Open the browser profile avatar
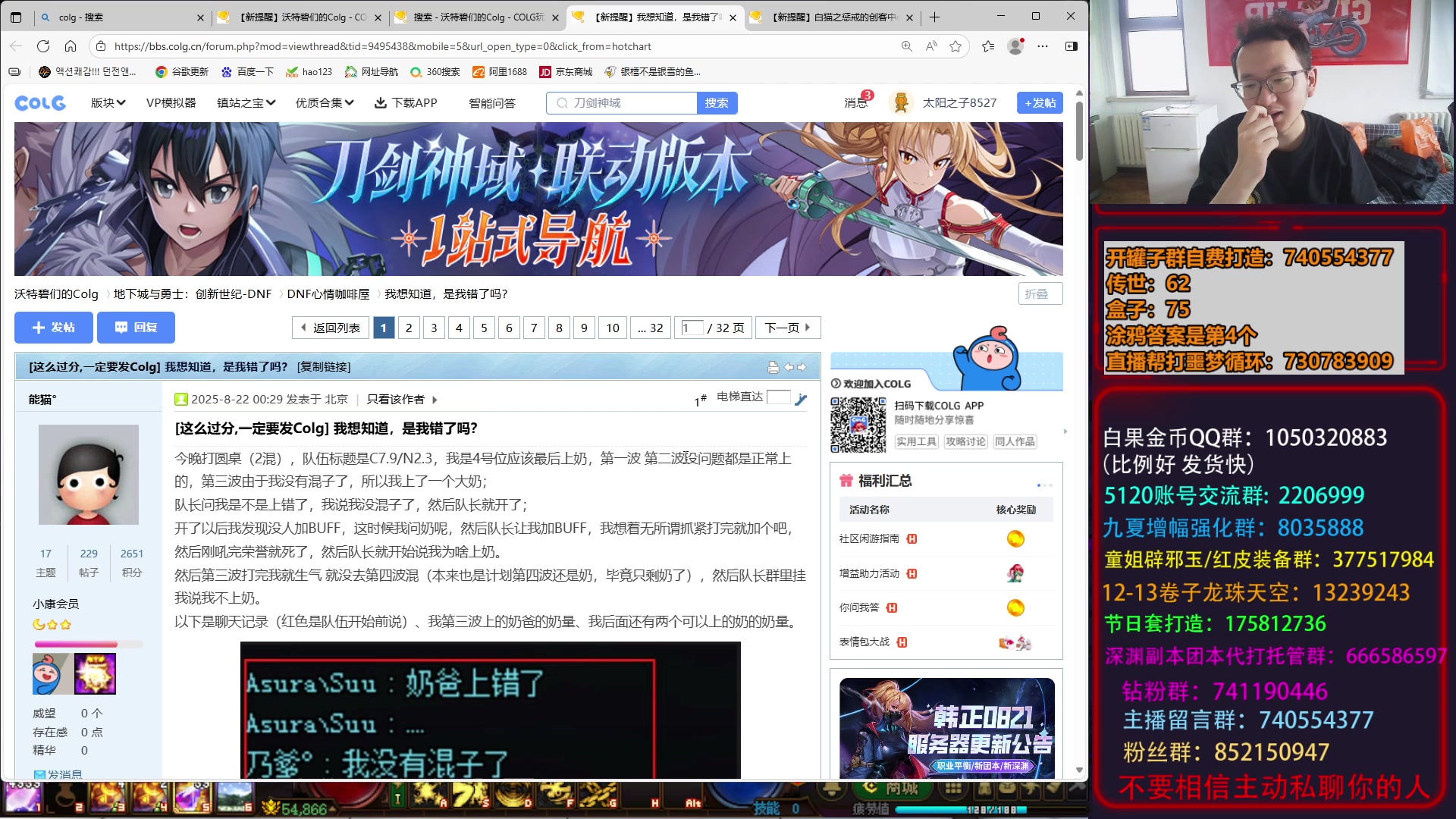 click(x=1015, y=46)
